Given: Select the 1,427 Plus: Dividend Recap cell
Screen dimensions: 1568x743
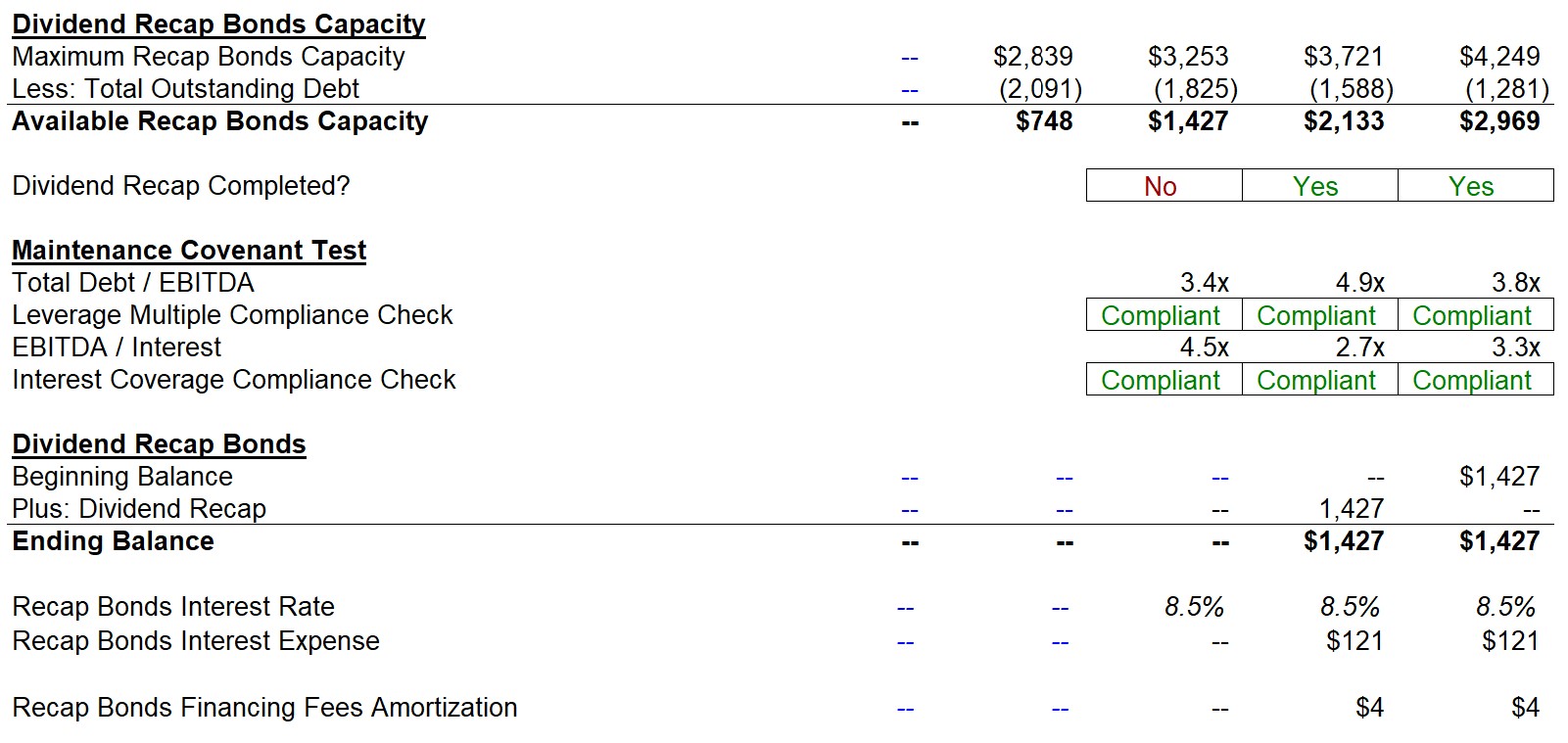Looking at the screenshot, I should point(1351,509).
